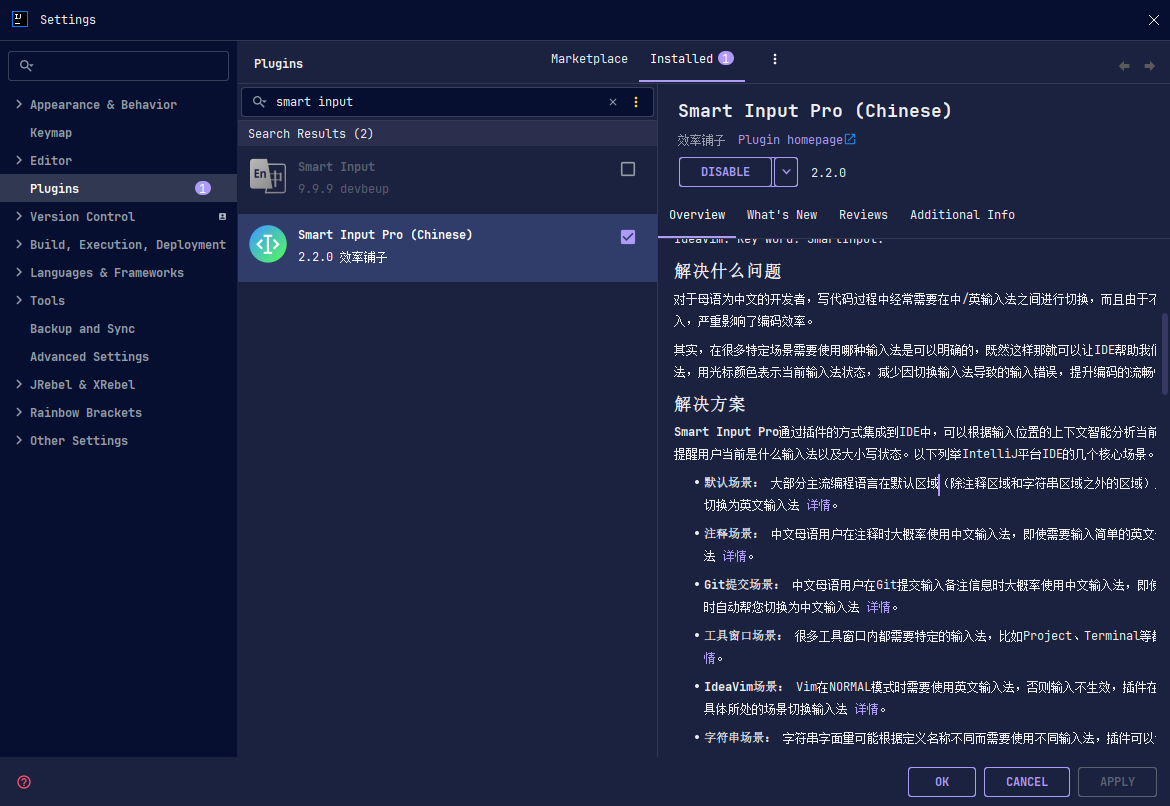Click the Installed tab count badge
Image resolution: width=1170 pixels, height=806 pixels.
[726, 58]
